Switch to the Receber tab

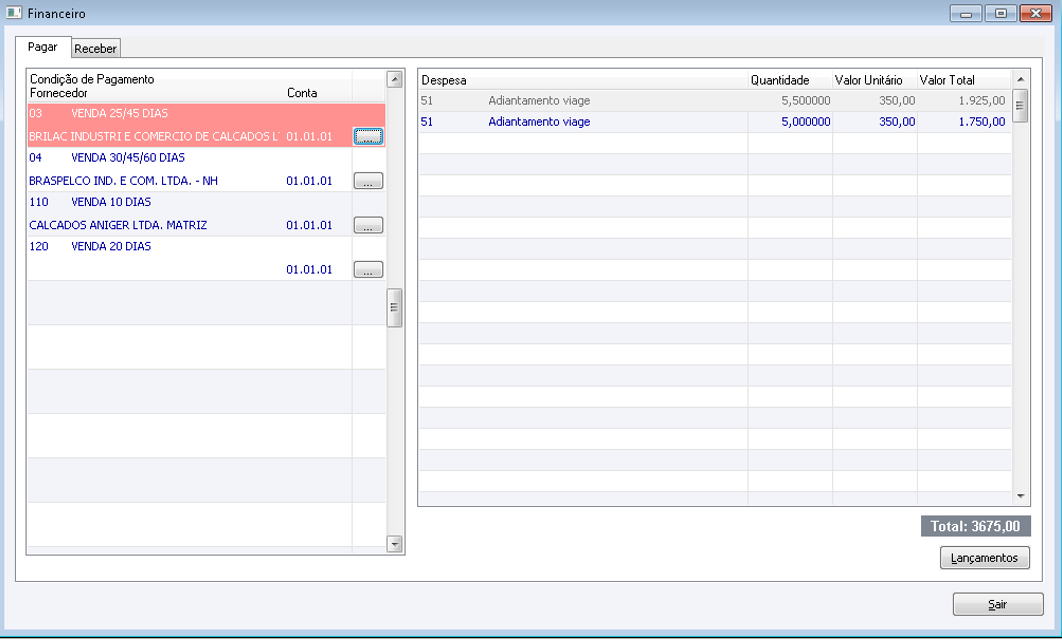[x=95, y=49]
